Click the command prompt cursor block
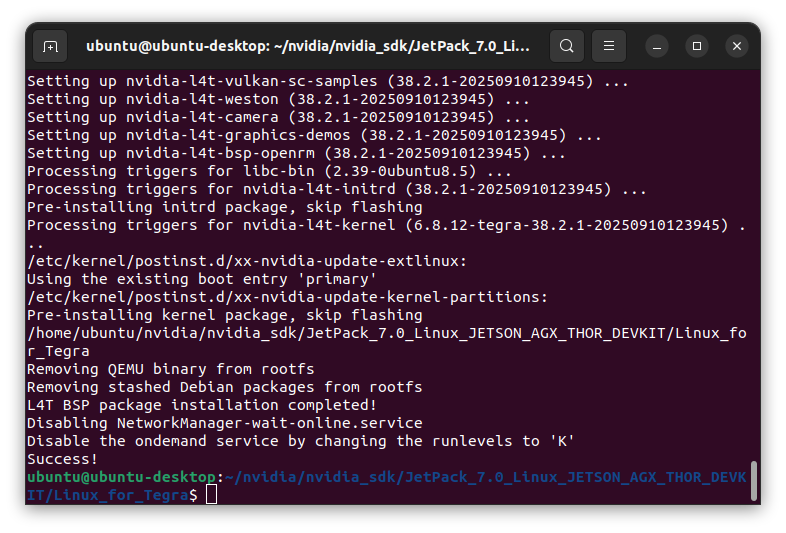 [x=212, y=494]
